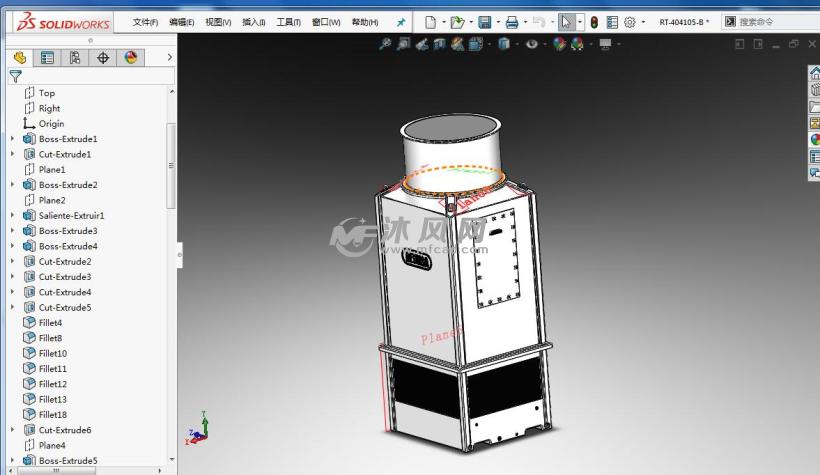Open dropdown arrow beside Select tool
The width and height of the screenshot is (820, 475).
click(x=579, y=22)
